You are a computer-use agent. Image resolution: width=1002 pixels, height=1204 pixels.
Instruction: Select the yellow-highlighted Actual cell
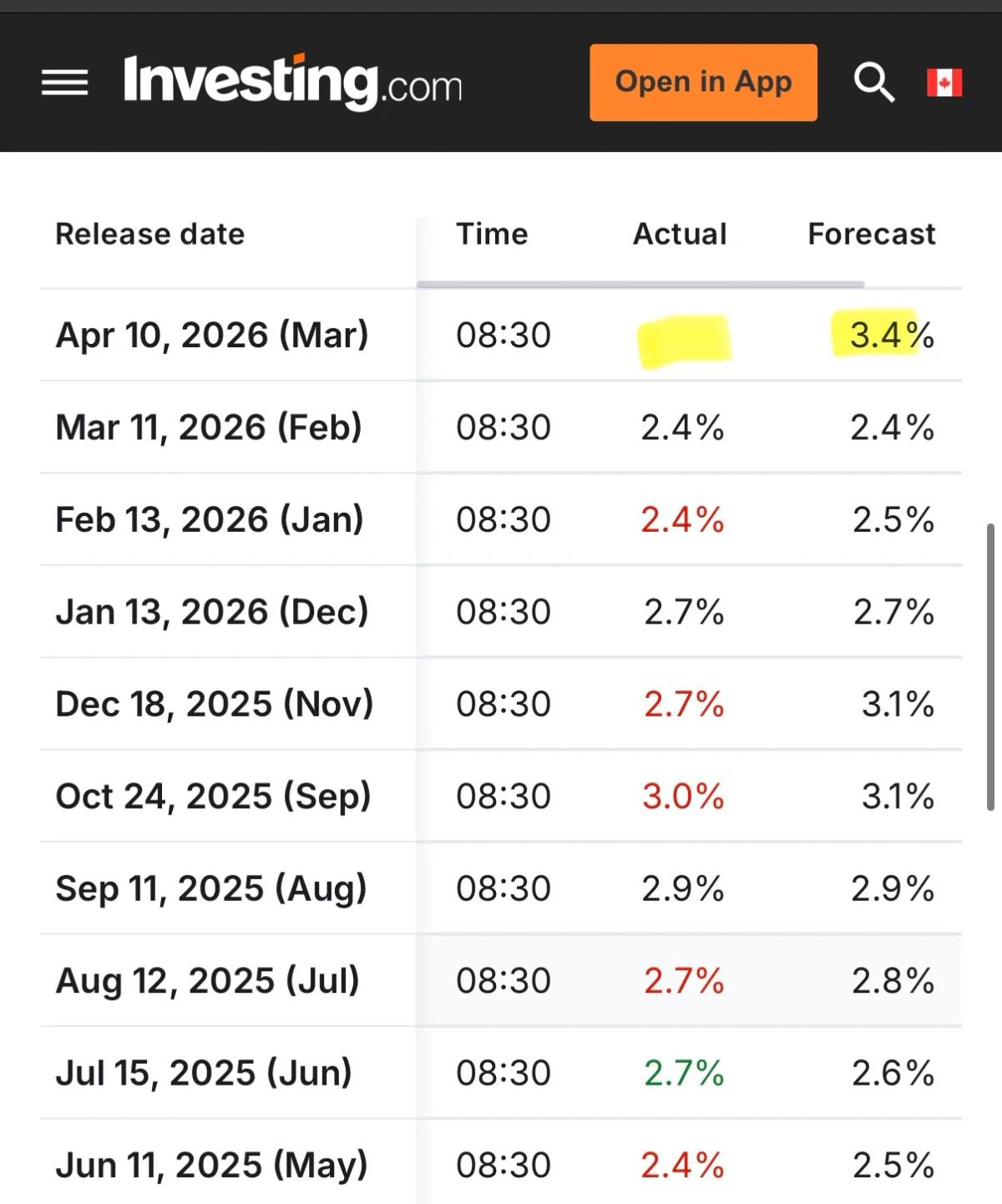683,337
